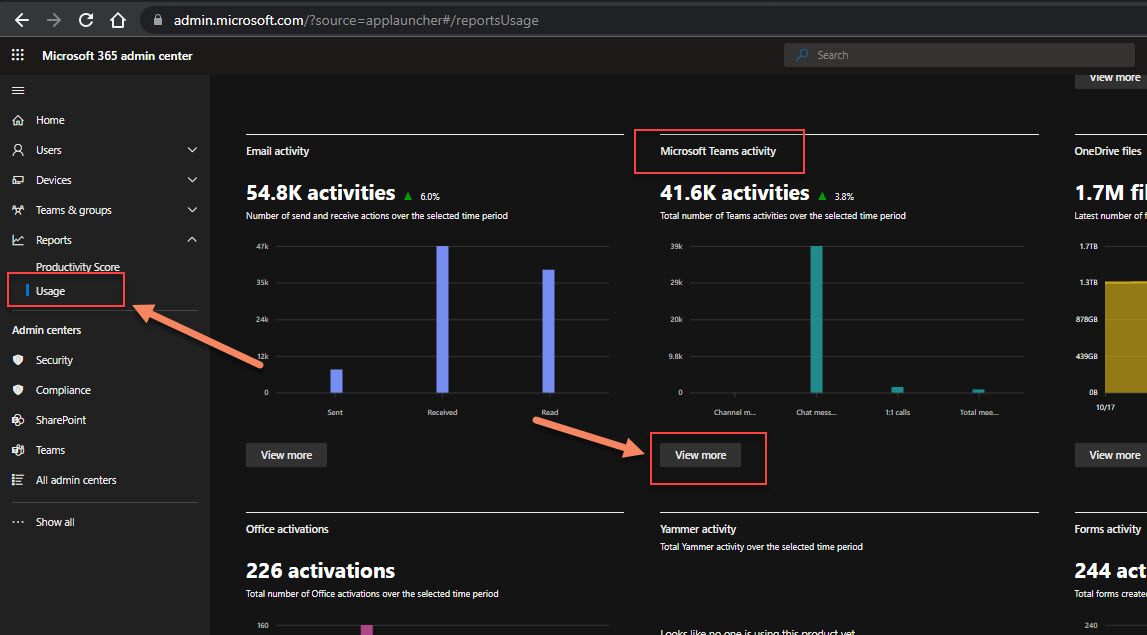This screenshot has height=635, width=1147.
Task: Expand the Teams & groups chevron
Action: click(192, 210)
